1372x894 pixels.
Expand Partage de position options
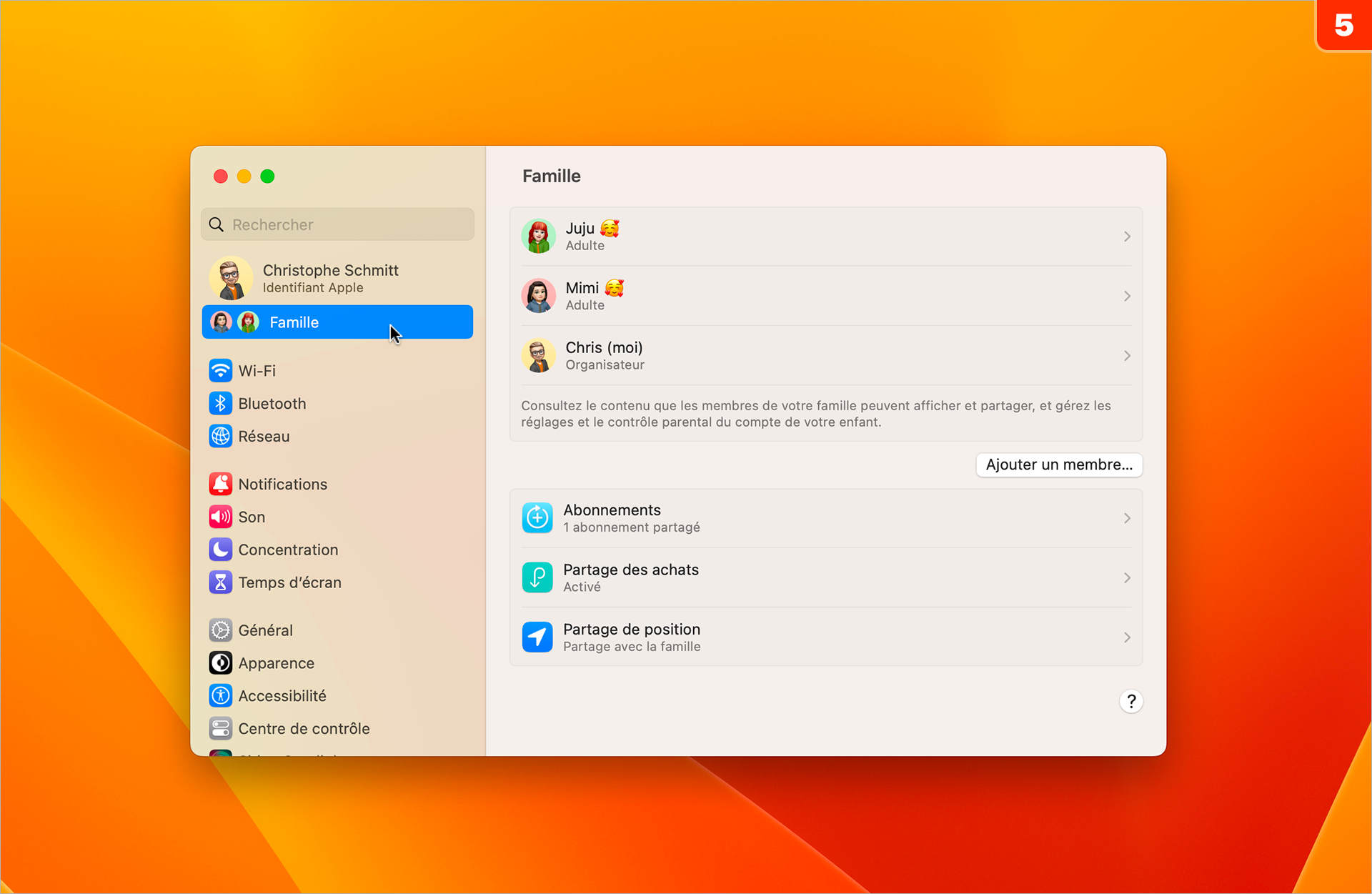pyautogui.click(x=1127, y=637)
